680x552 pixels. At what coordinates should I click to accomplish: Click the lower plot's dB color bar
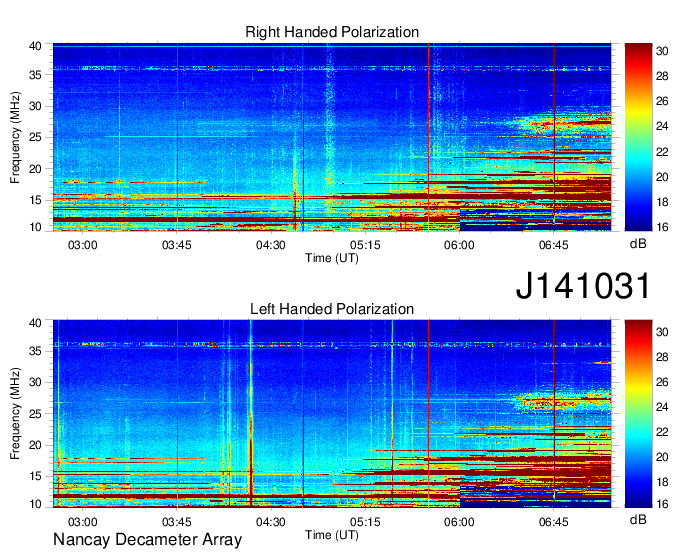coord(638,414)
